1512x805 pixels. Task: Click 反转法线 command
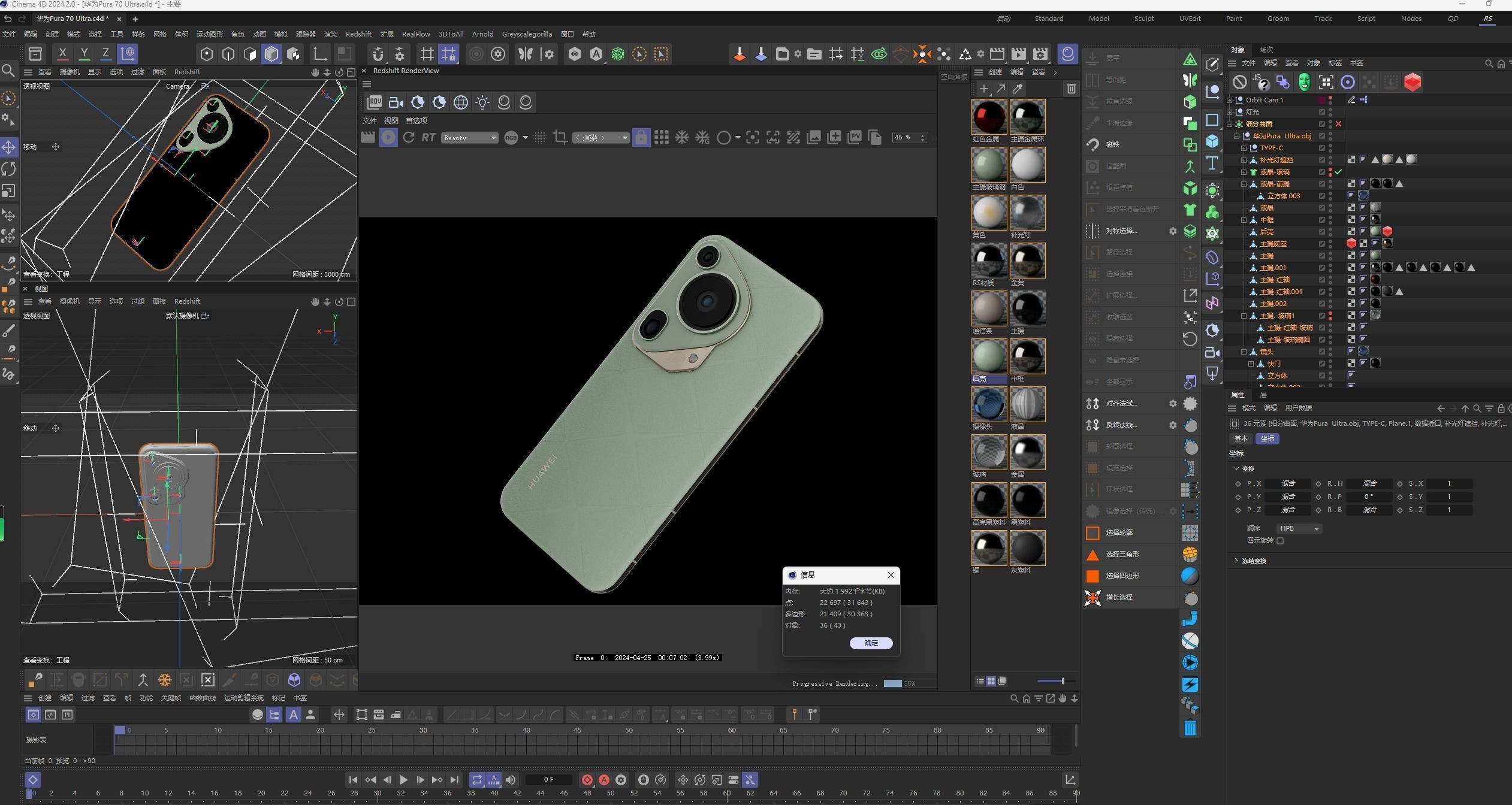pyautogui.click(x=1121, y=425)
